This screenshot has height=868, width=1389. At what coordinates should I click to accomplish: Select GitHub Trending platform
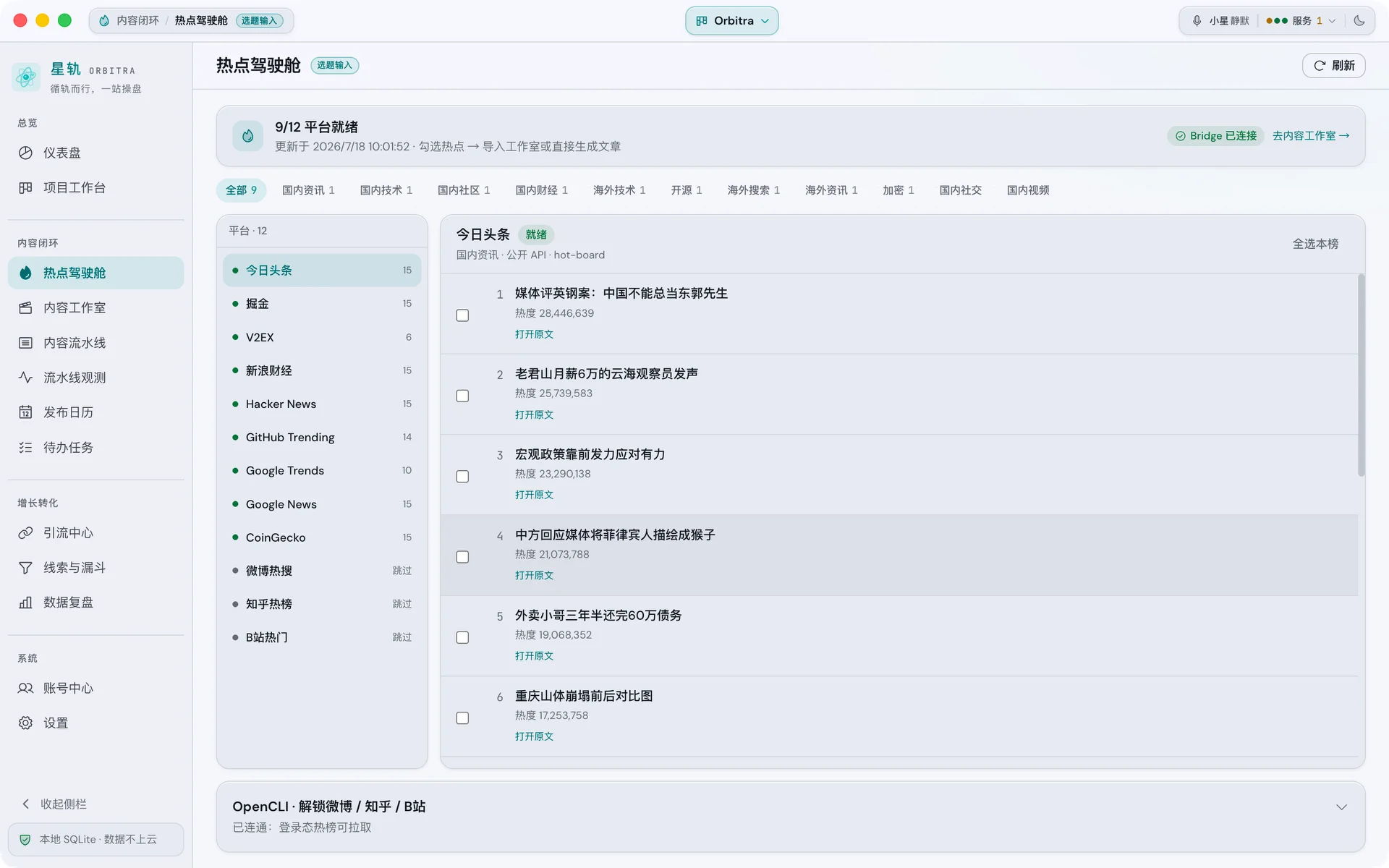(322, 437)
